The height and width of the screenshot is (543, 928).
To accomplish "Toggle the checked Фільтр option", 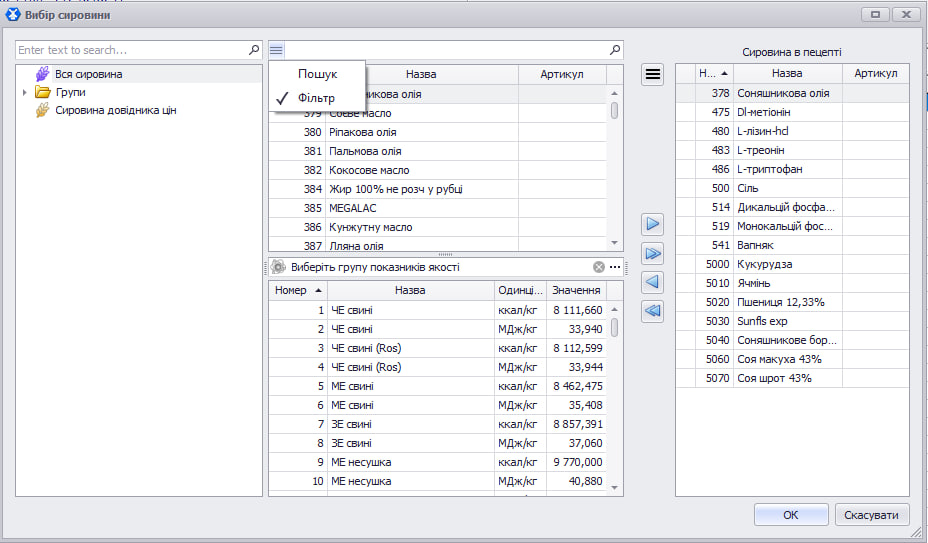I will [x=317, y=98].
